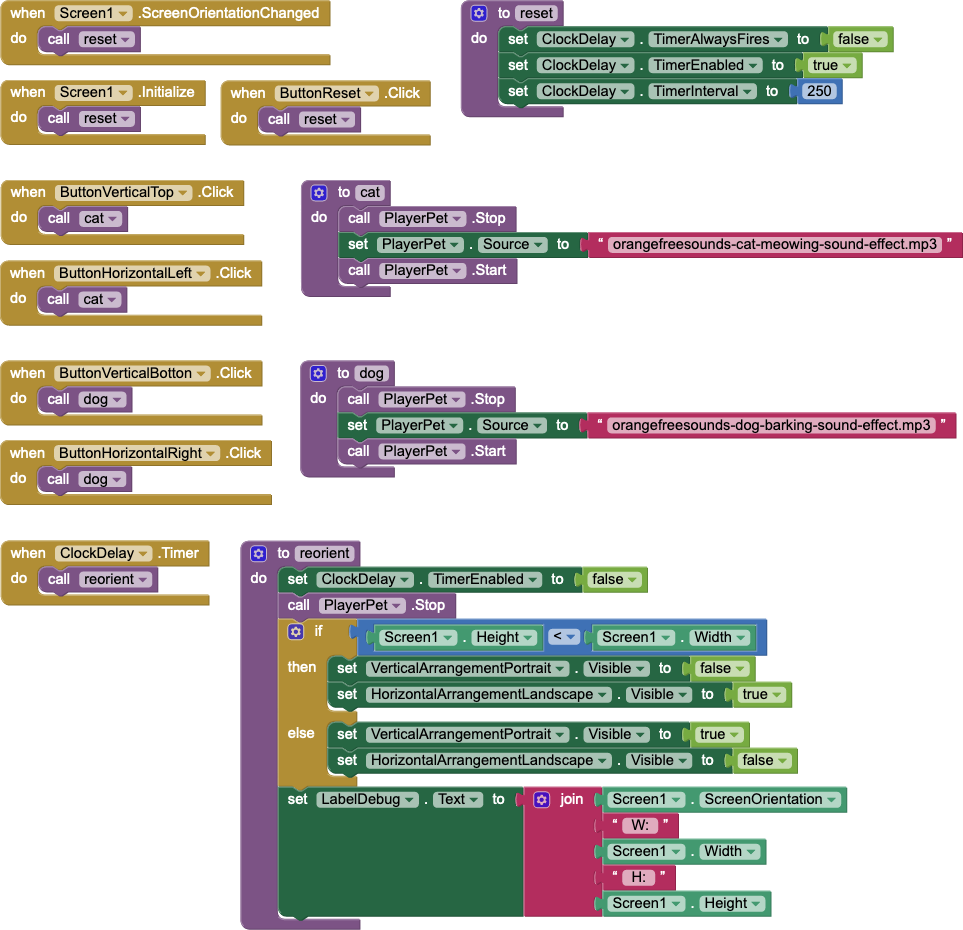The width and height of the screenshot is (963, 930).
Task: Click the gear icon on the dog procedure
Action: [317, 372]
